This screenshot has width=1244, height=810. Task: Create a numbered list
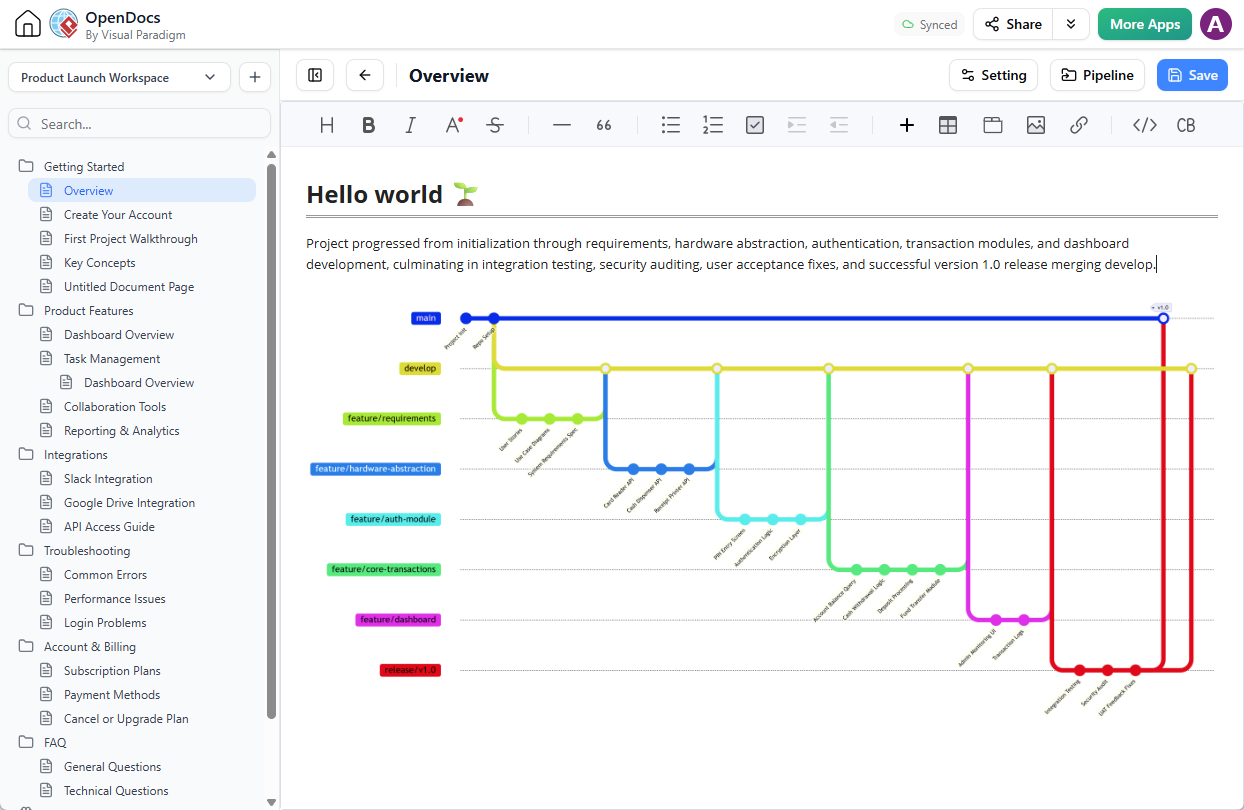pyautogui.click(x=713, y=125)
